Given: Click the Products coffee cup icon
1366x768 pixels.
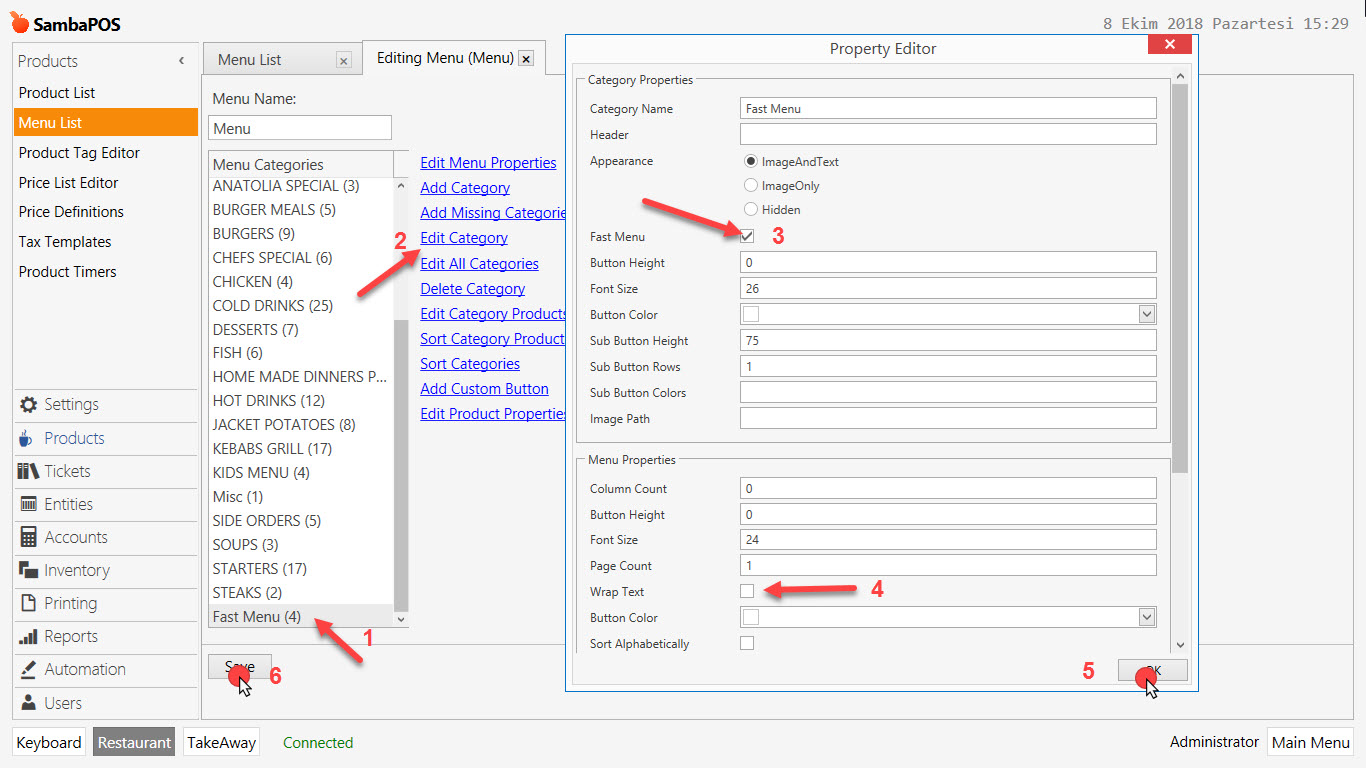Looking at the screenshot, I should click(x=27, y=438).
